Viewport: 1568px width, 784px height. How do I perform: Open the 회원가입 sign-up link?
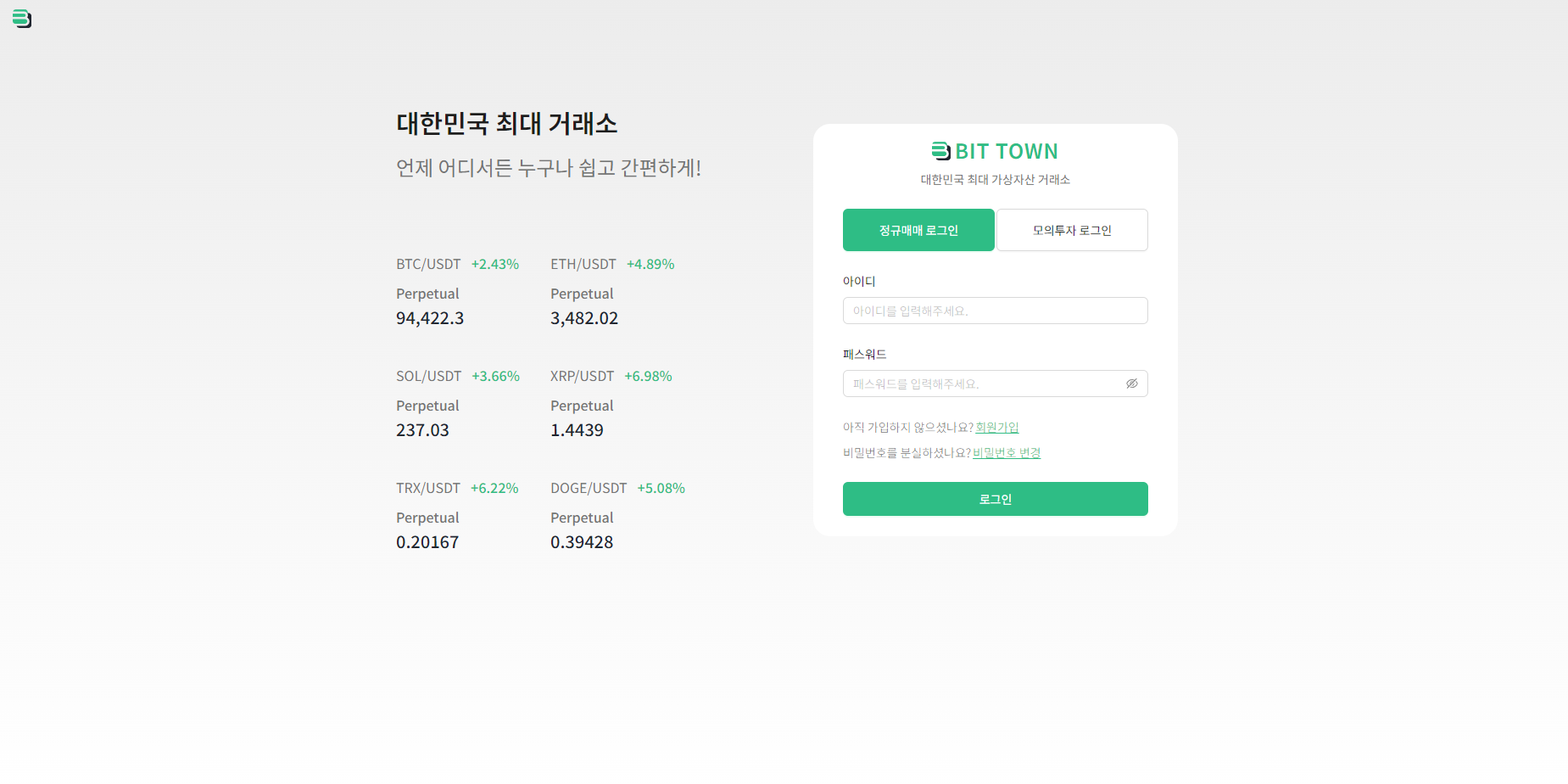[997, 428]
